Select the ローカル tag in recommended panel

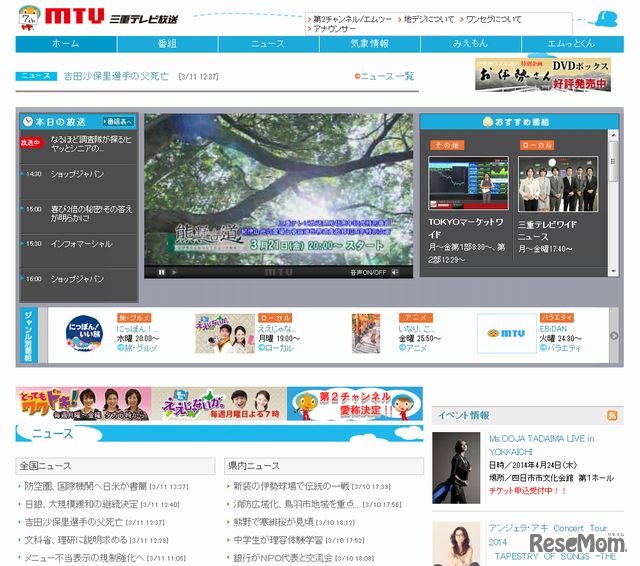537,145
